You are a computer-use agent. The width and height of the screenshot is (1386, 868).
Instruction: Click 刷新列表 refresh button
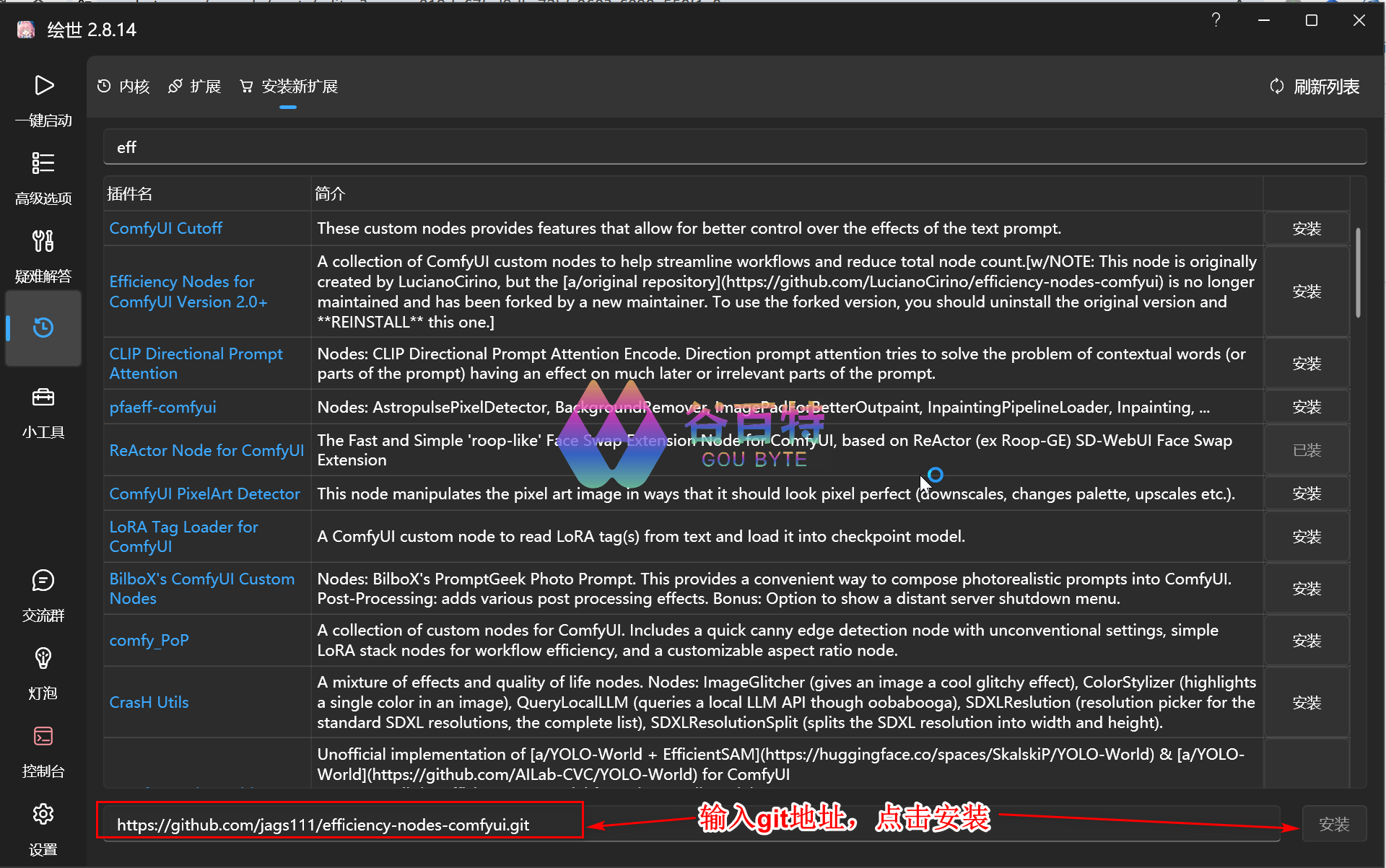pyautogui.click(x=1315, y=87)
